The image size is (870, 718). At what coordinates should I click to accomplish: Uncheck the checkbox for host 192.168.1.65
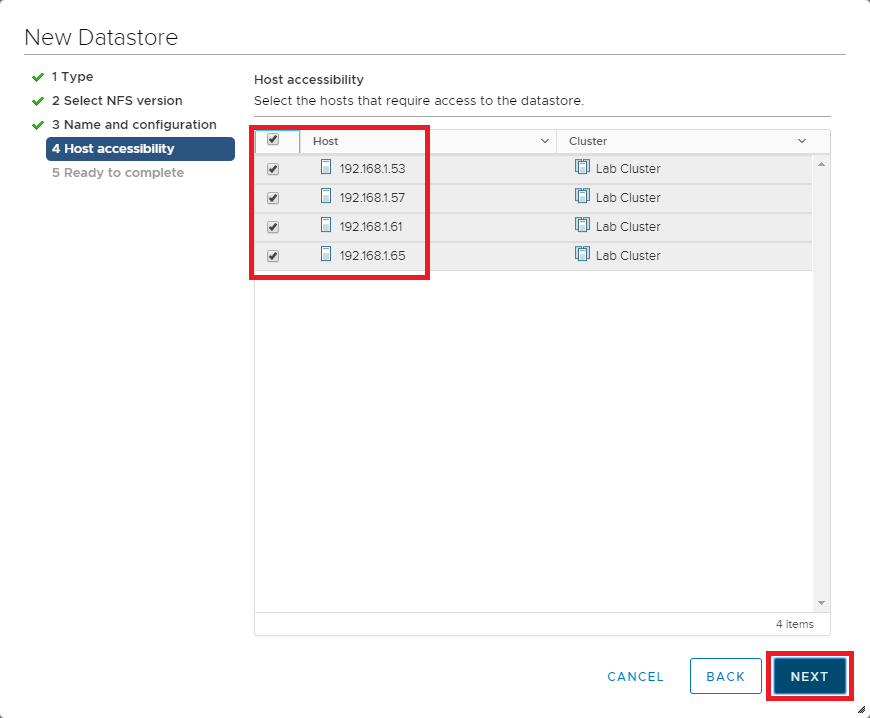tap(273, 256)
